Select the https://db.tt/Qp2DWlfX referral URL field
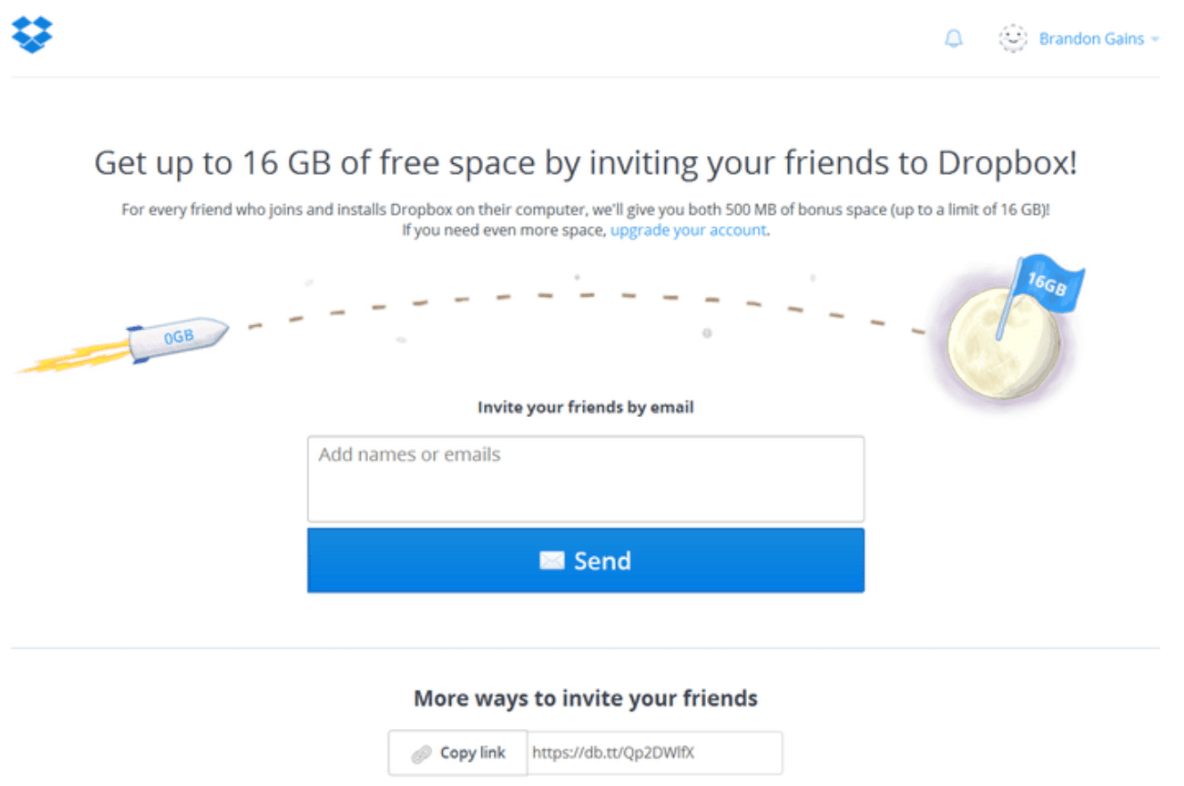Screen dimensions: 1184x786 pyautogui.click(x=655, y=753)
